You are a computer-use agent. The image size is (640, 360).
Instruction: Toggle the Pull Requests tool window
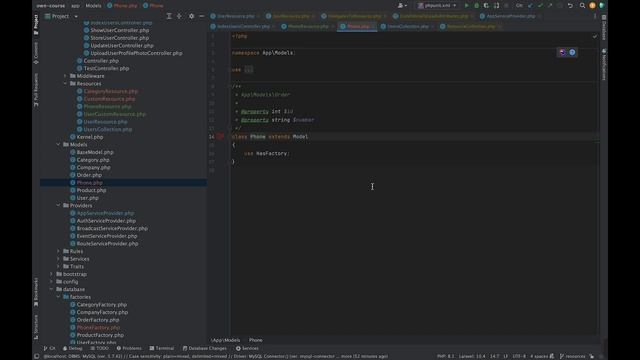click(x=36, y=90)
